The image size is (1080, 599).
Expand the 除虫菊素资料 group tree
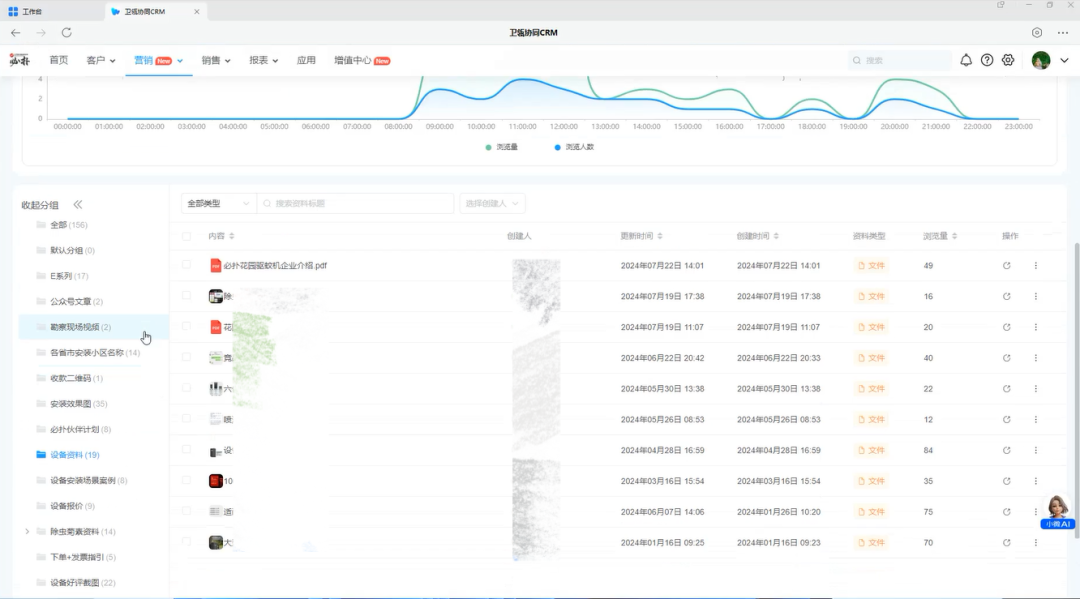point(27,531)
